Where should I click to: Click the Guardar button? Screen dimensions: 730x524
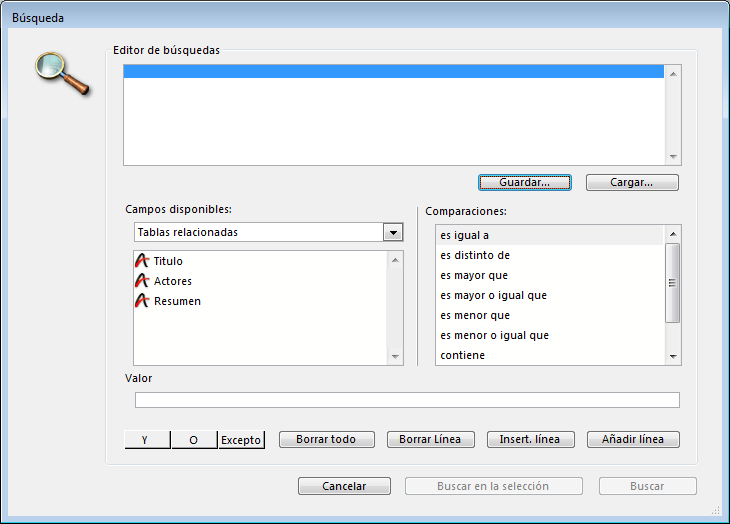(525, 183)
